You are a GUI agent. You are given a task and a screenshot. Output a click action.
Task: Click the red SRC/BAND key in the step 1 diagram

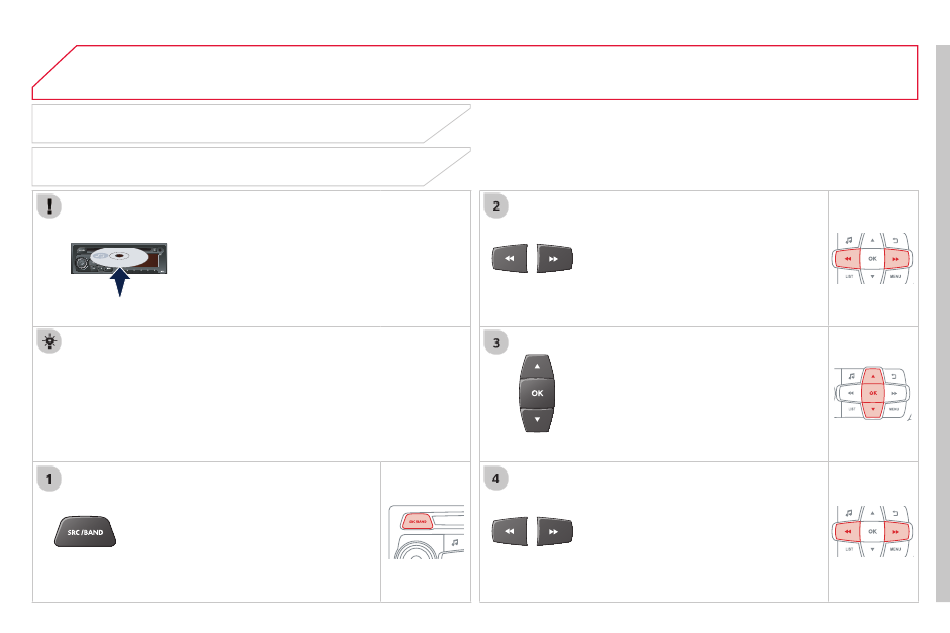pyautogui.click(x=417, y=521)
